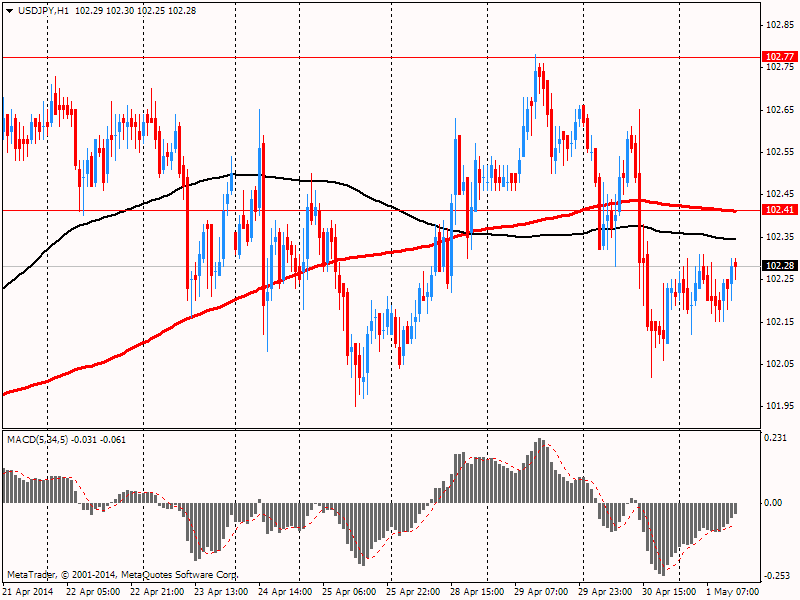Select the 23 Apr 13:00 time label
The image size is (800, 600).
click(222, 591)
